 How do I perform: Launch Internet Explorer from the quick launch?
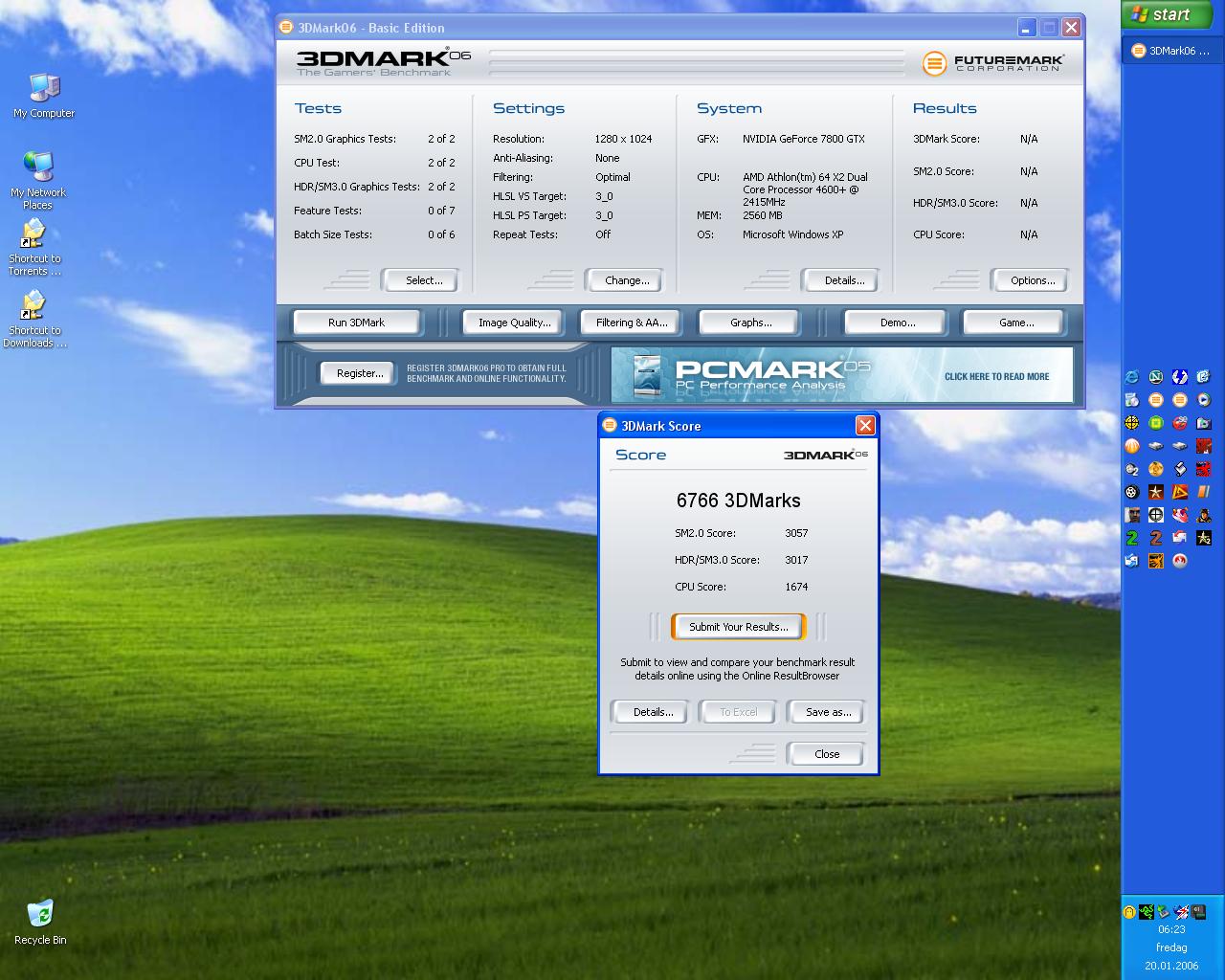click(x=1131, y=377)
